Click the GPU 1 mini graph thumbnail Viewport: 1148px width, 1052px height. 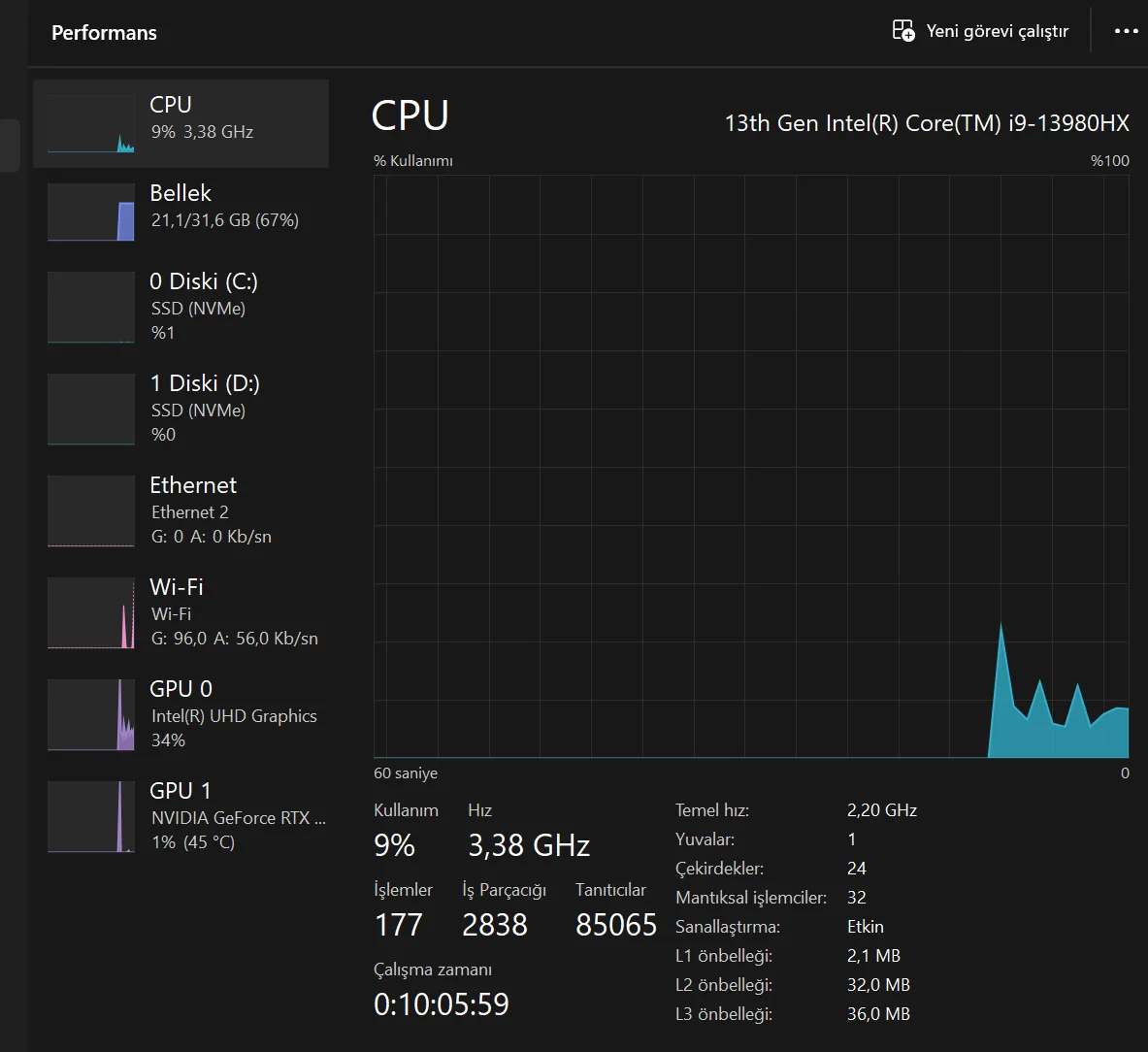coord(91,815)
